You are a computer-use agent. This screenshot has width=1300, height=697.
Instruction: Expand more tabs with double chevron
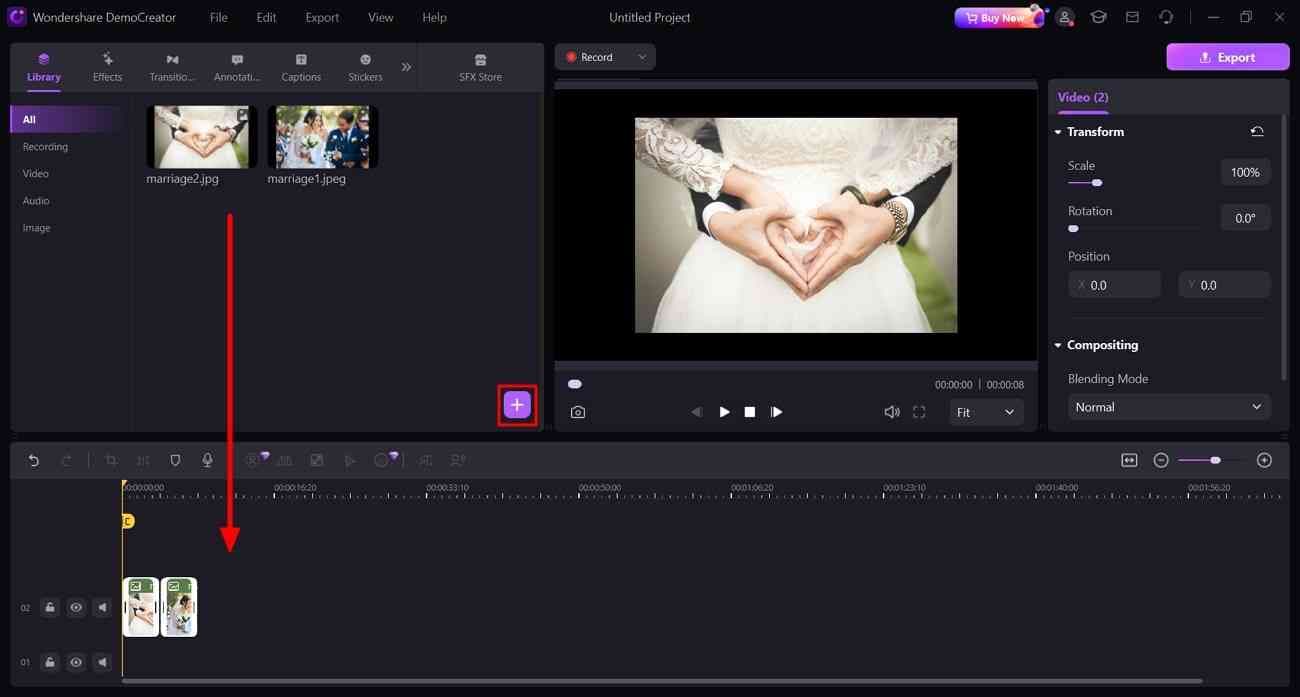tap(406, 67)
